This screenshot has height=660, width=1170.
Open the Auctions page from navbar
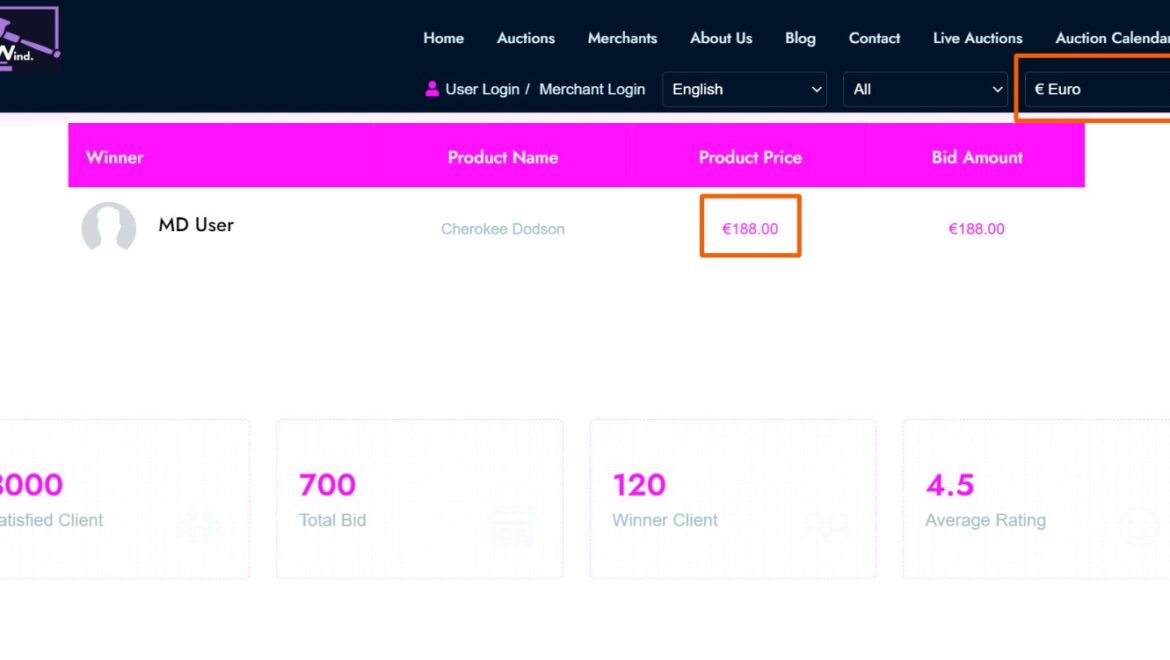[526, 38]
